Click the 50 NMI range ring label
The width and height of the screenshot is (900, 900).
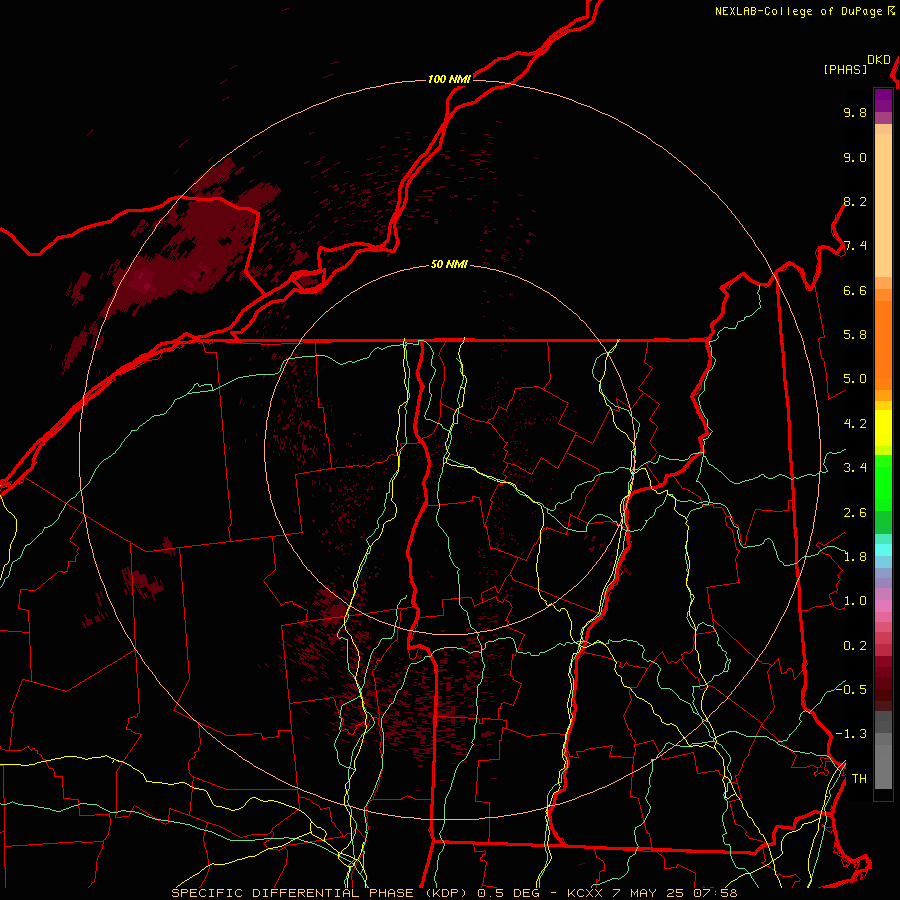[449, 265]
